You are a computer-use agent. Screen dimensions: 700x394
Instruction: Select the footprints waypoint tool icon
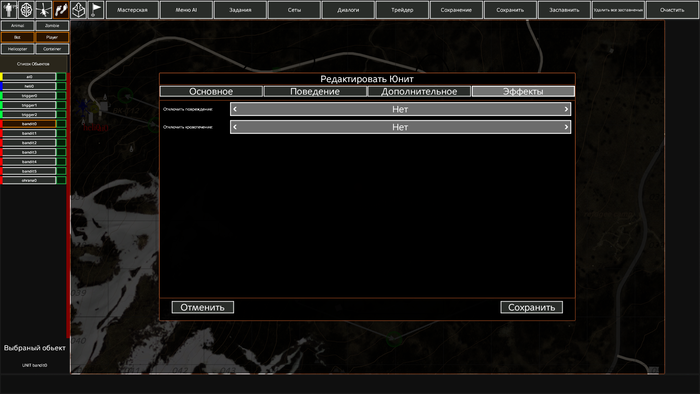tap(61, 9)
